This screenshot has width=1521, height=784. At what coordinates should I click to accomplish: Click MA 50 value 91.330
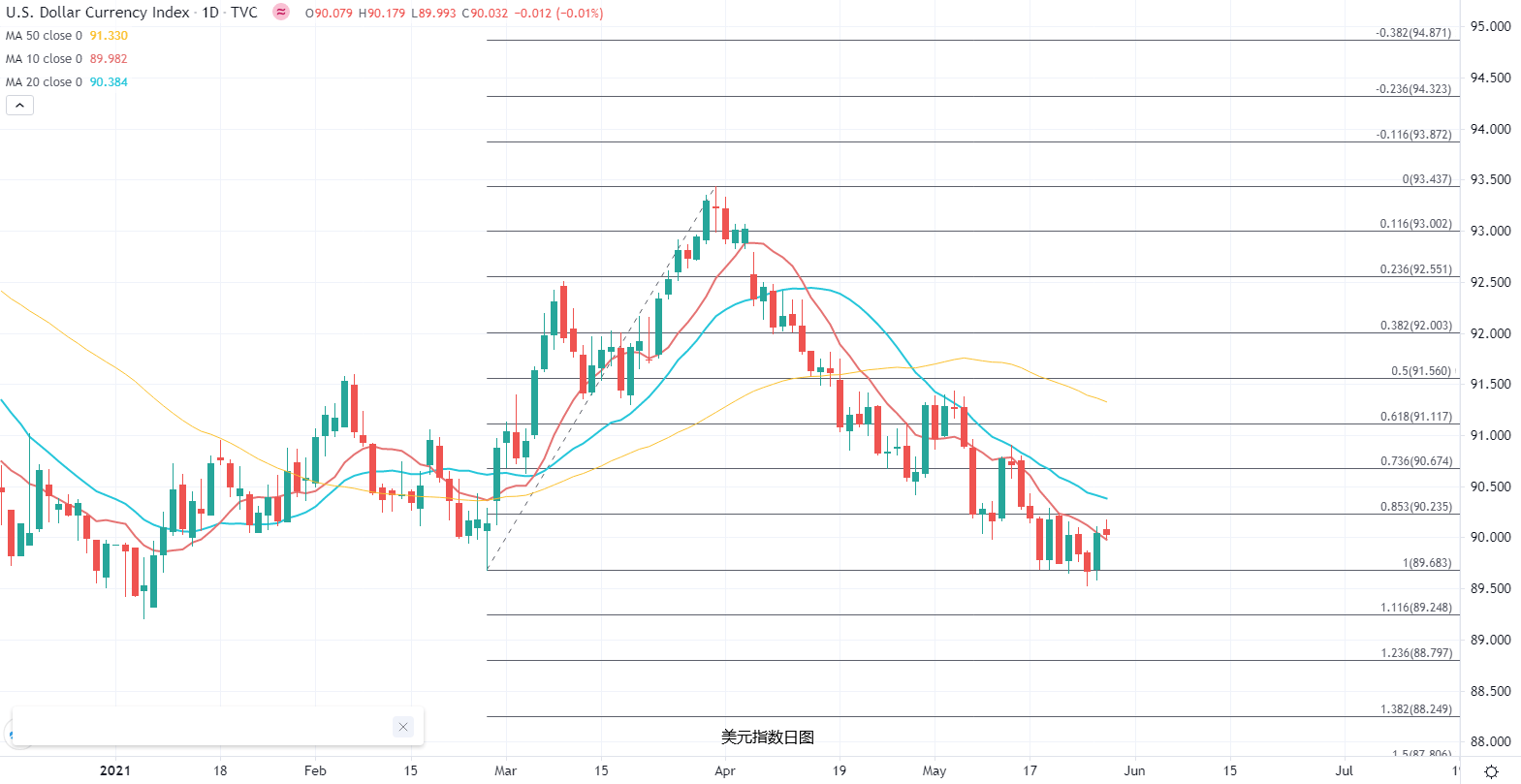tap(109, 36)
